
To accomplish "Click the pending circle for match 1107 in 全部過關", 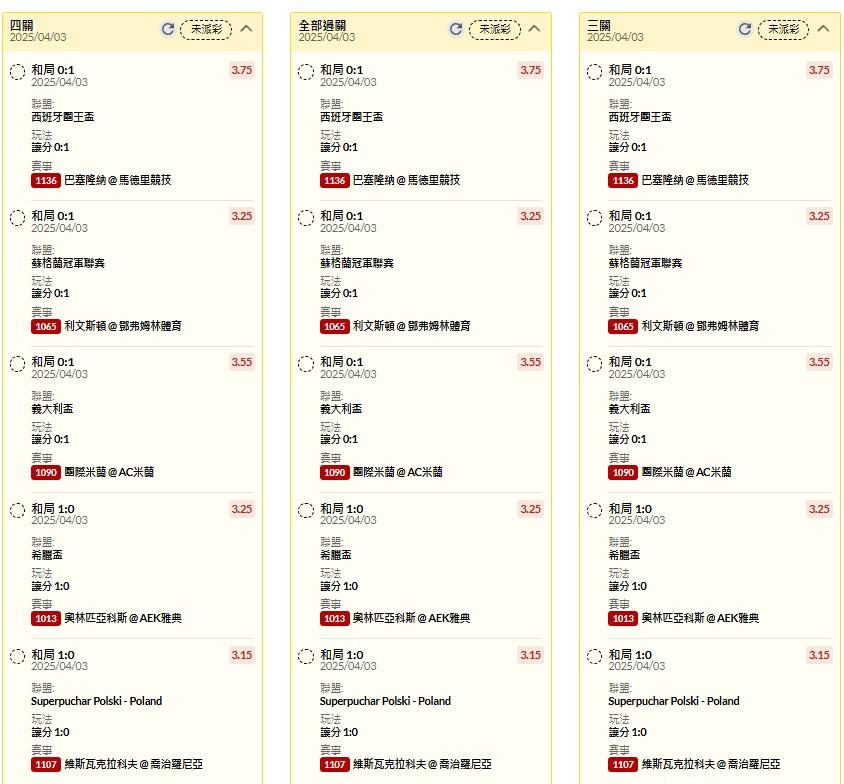I will click(306, 656).
